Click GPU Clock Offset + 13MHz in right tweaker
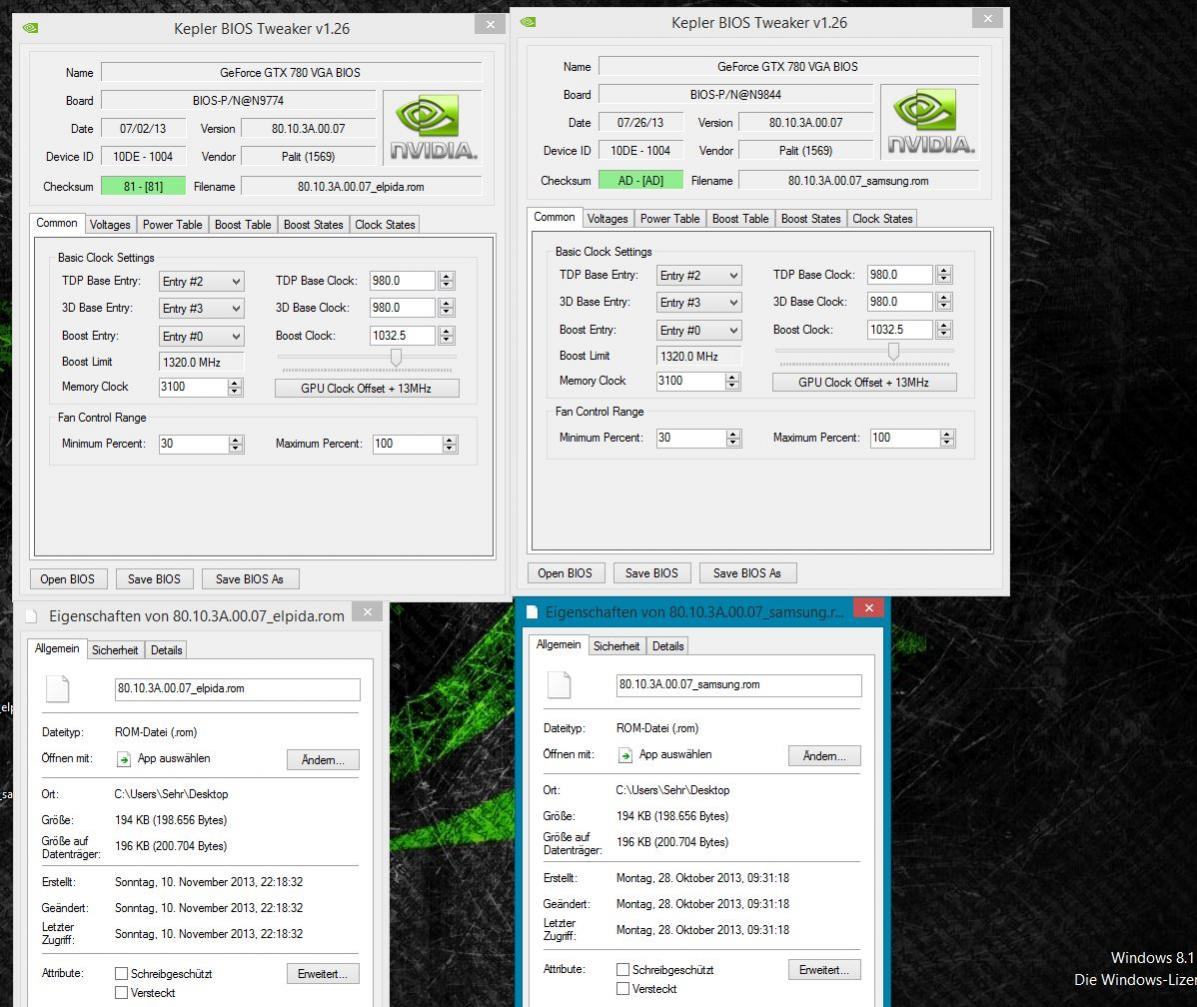The height and width of the screenshot is (1007, 1197). click(x=864, y=382)
